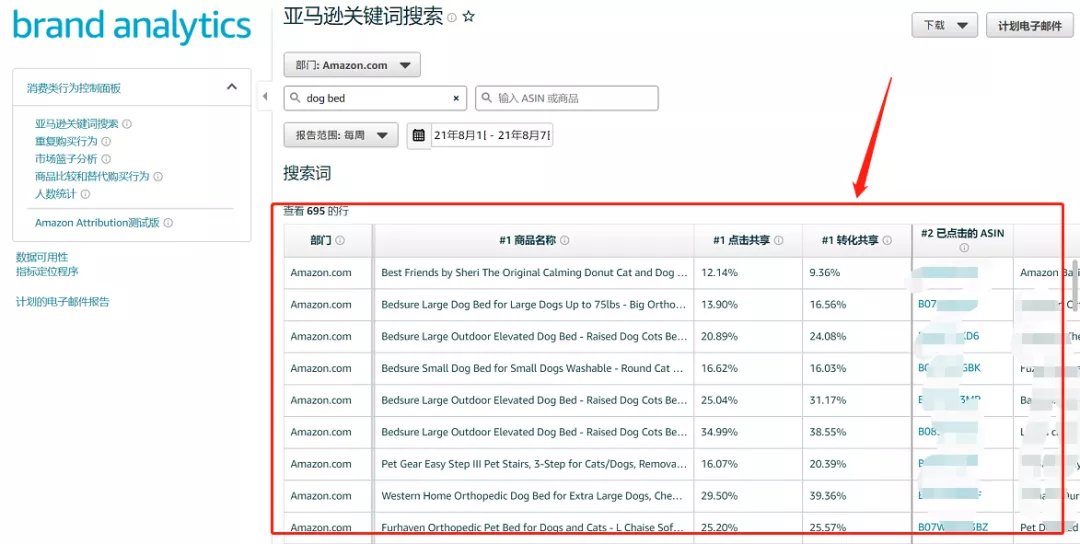Open the 下载 dropdown

coord(944,25)
